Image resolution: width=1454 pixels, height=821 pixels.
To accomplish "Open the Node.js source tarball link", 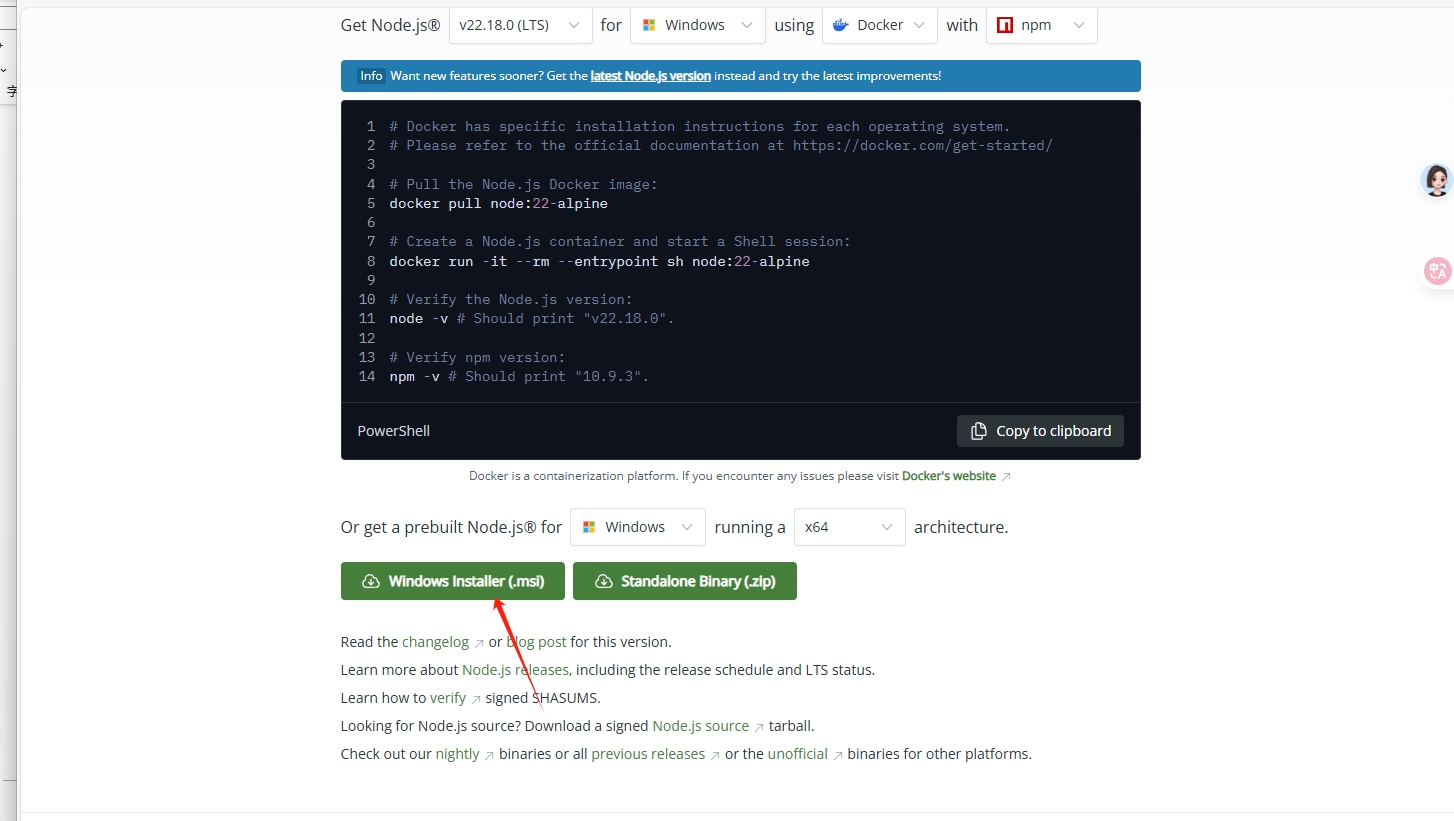I will [x=700, y=726].
